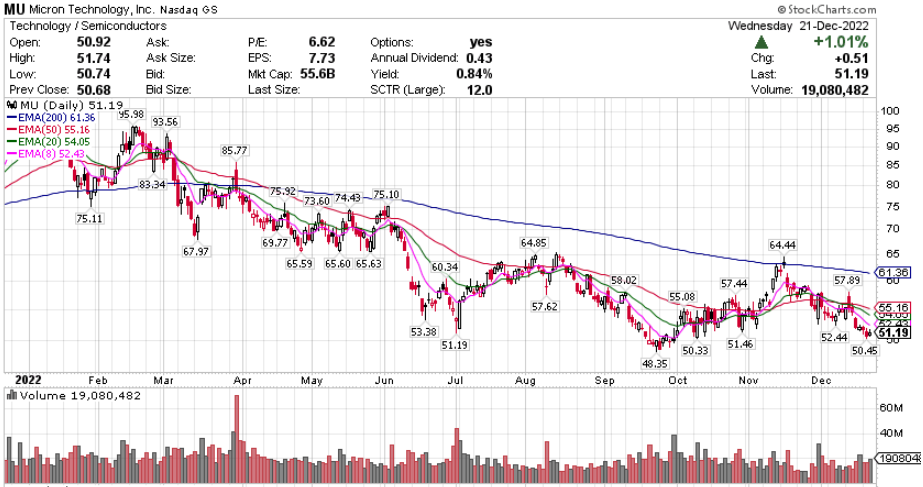Viewport: 923px width, 487px height.
Task: Click the Volume 19,080,482 label in the volume panel
Action: click(80, 395)
